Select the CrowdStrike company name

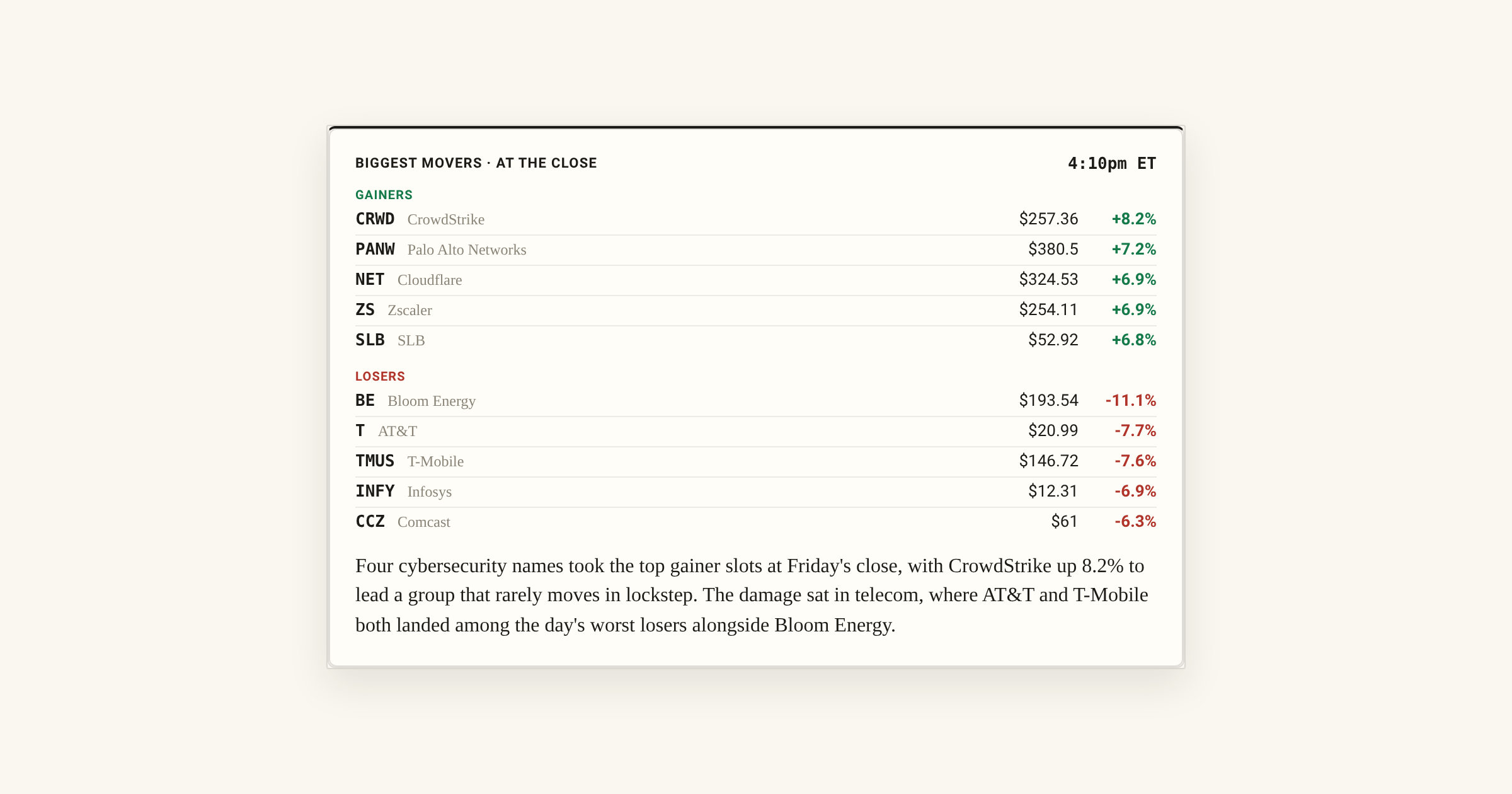coord(446,219)
